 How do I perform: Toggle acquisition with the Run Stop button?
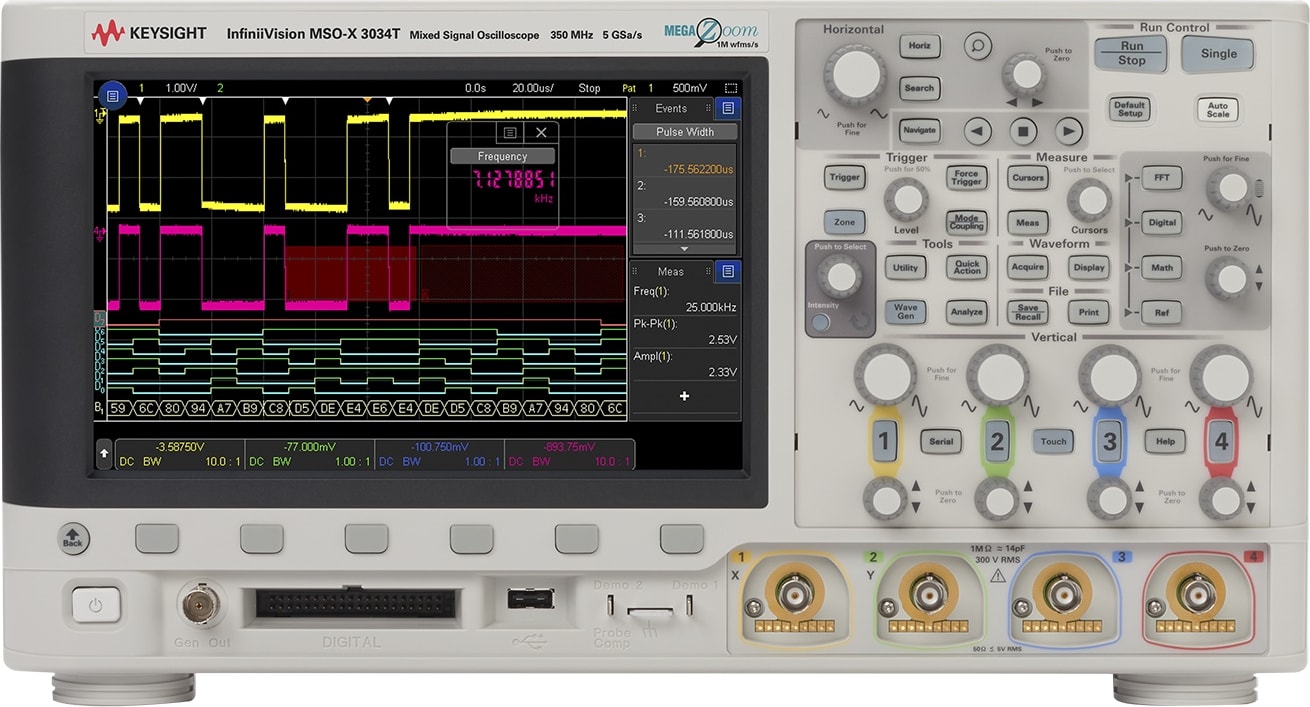[1130, 54]
